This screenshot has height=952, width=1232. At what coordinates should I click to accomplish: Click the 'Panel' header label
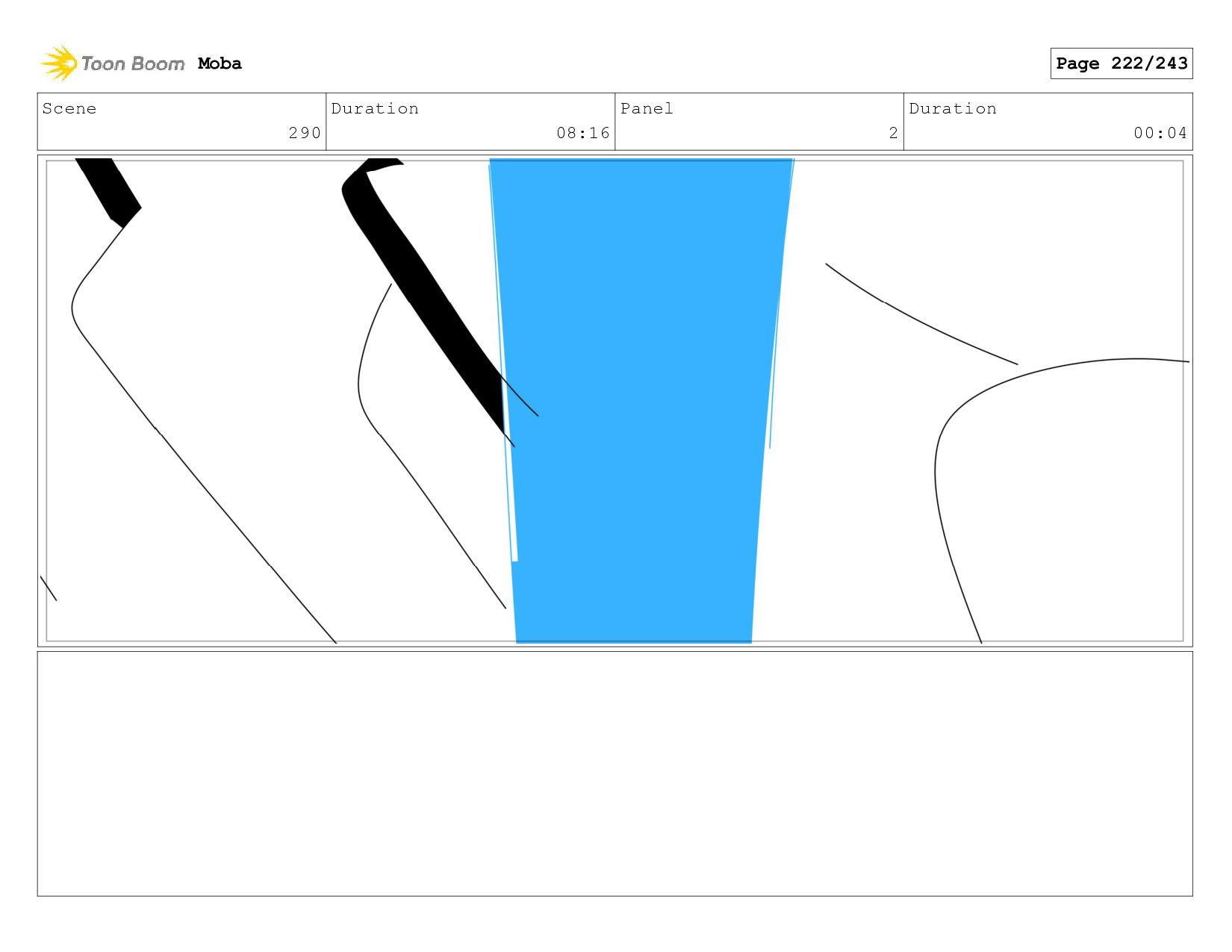(647, 108)
